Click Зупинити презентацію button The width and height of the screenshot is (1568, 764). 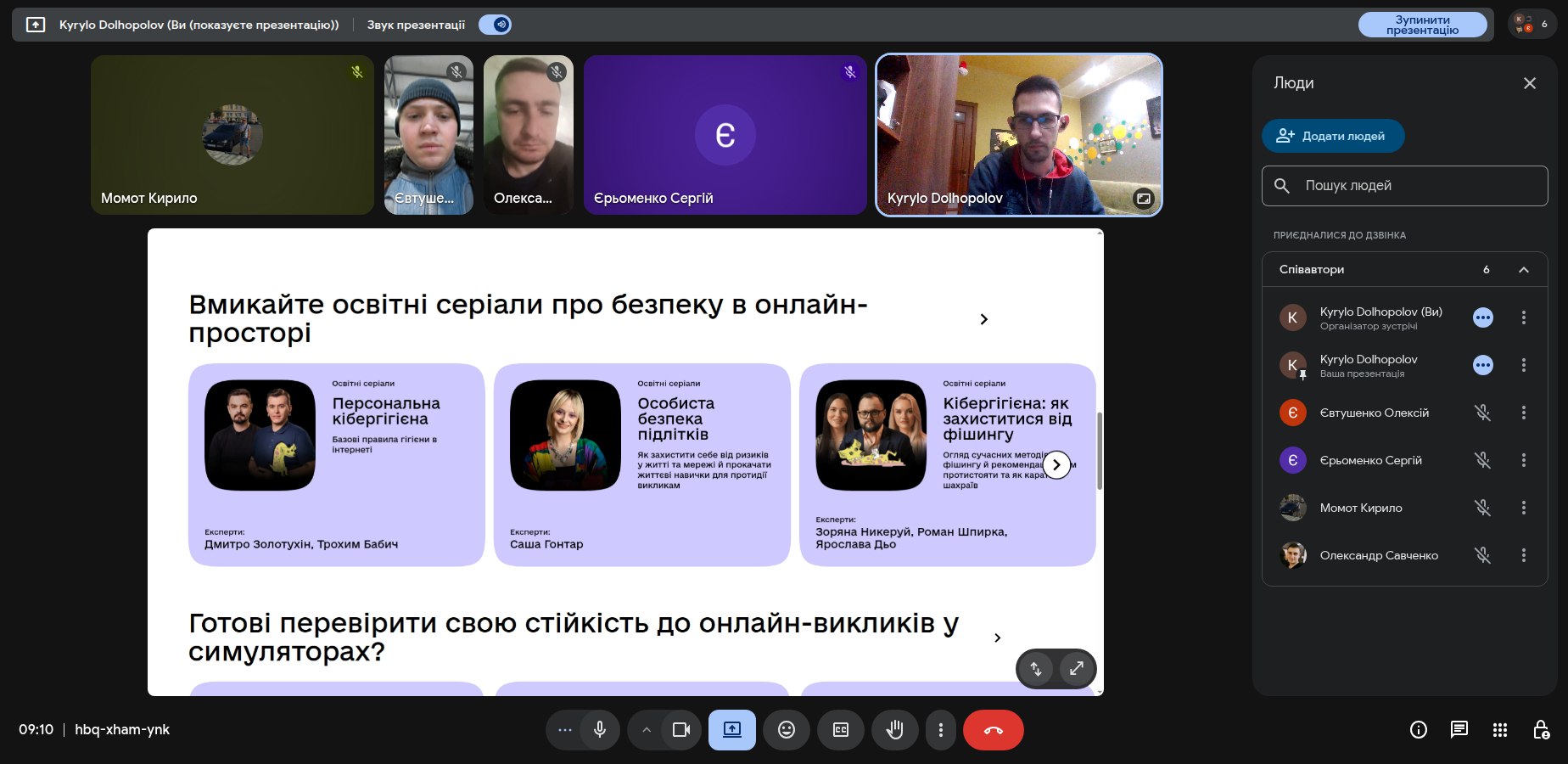tap(1422, 25)
